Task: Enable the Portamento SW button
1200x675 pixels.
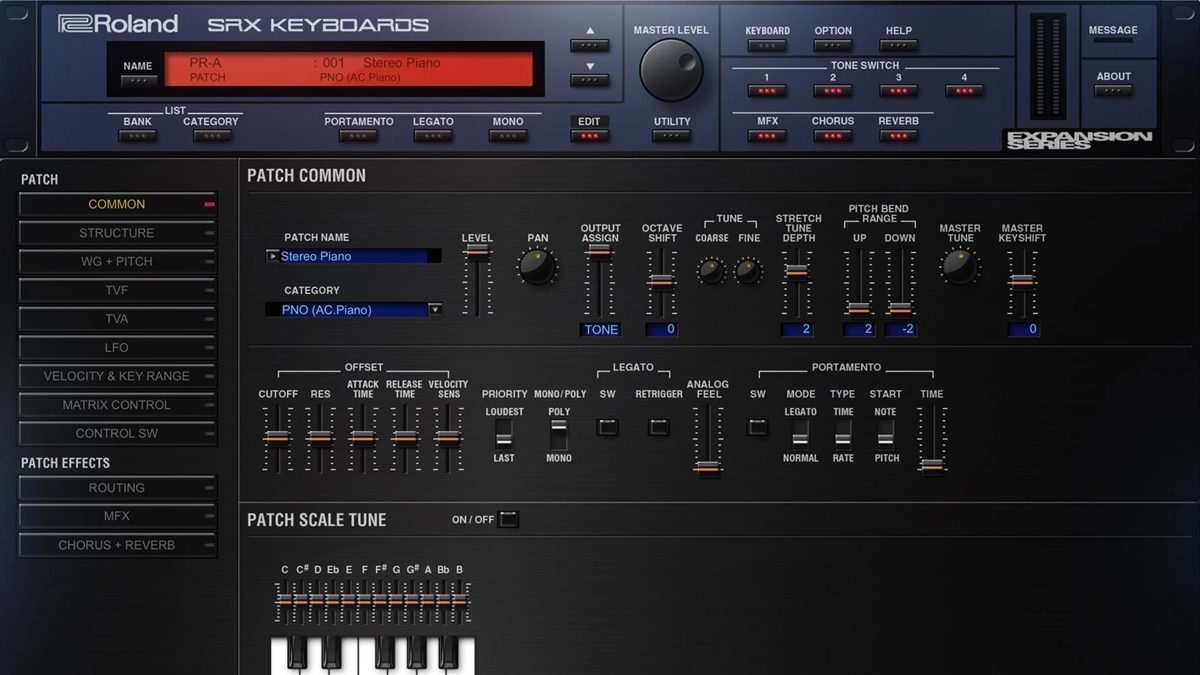Action: click(758, 427)
